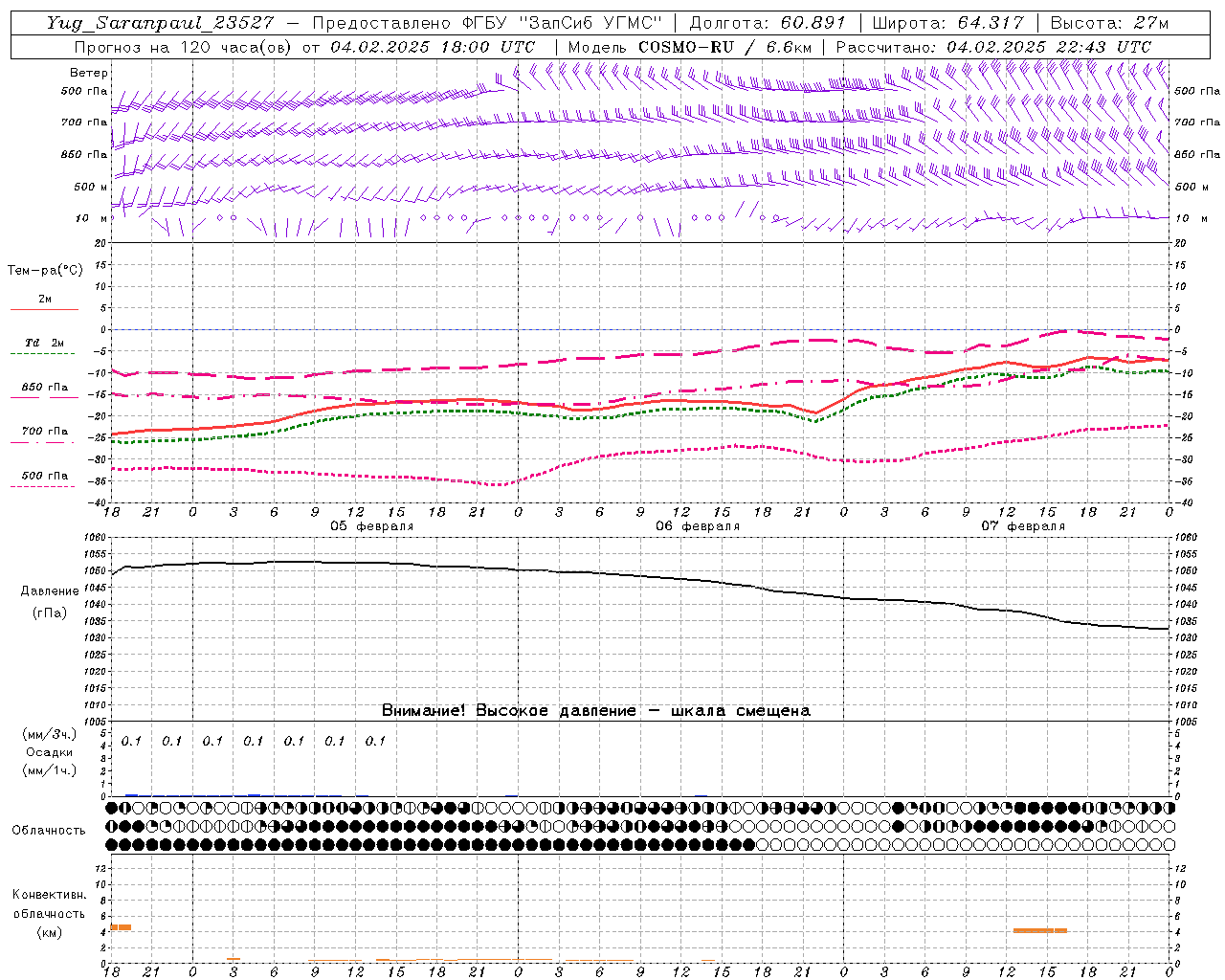Click the Тем-ра(°C) axis title
1225x980 pixels.
tap(45, 271)
